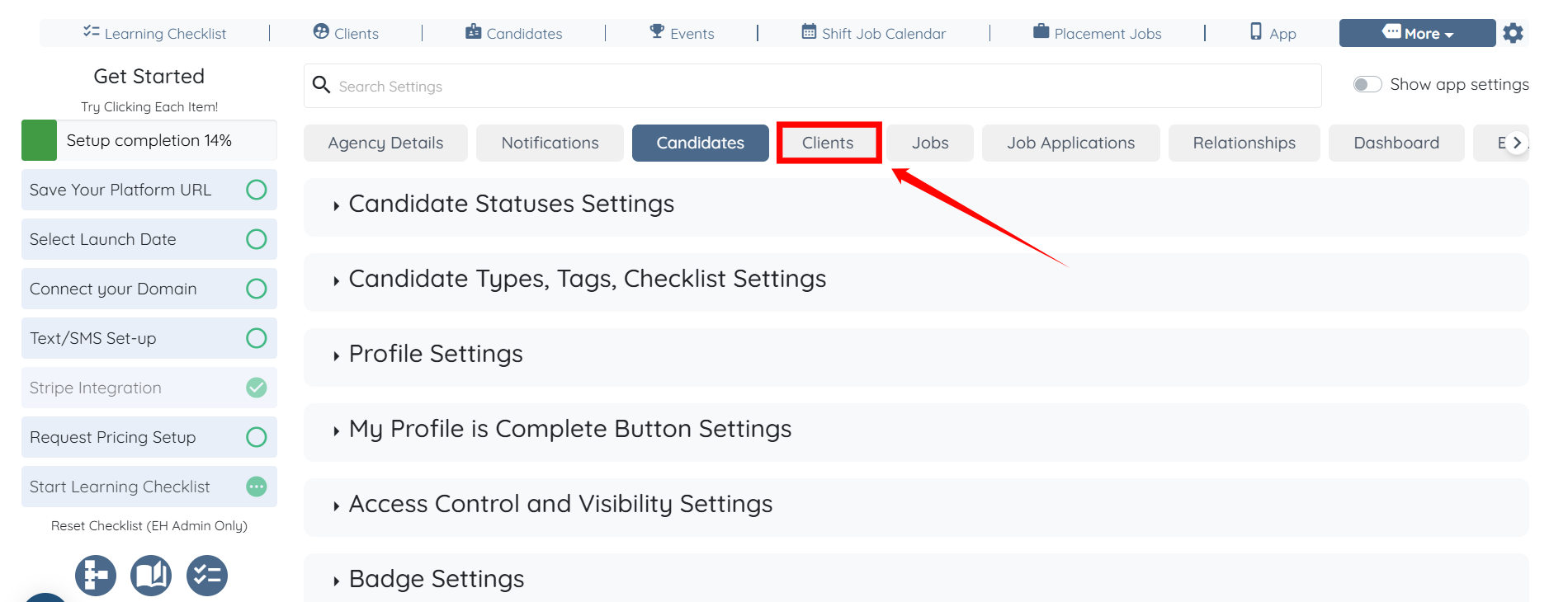Click the 'Try Clicking Each Item!' text
Viewport: 1568px width, 602px height.
tap(149, 106)
